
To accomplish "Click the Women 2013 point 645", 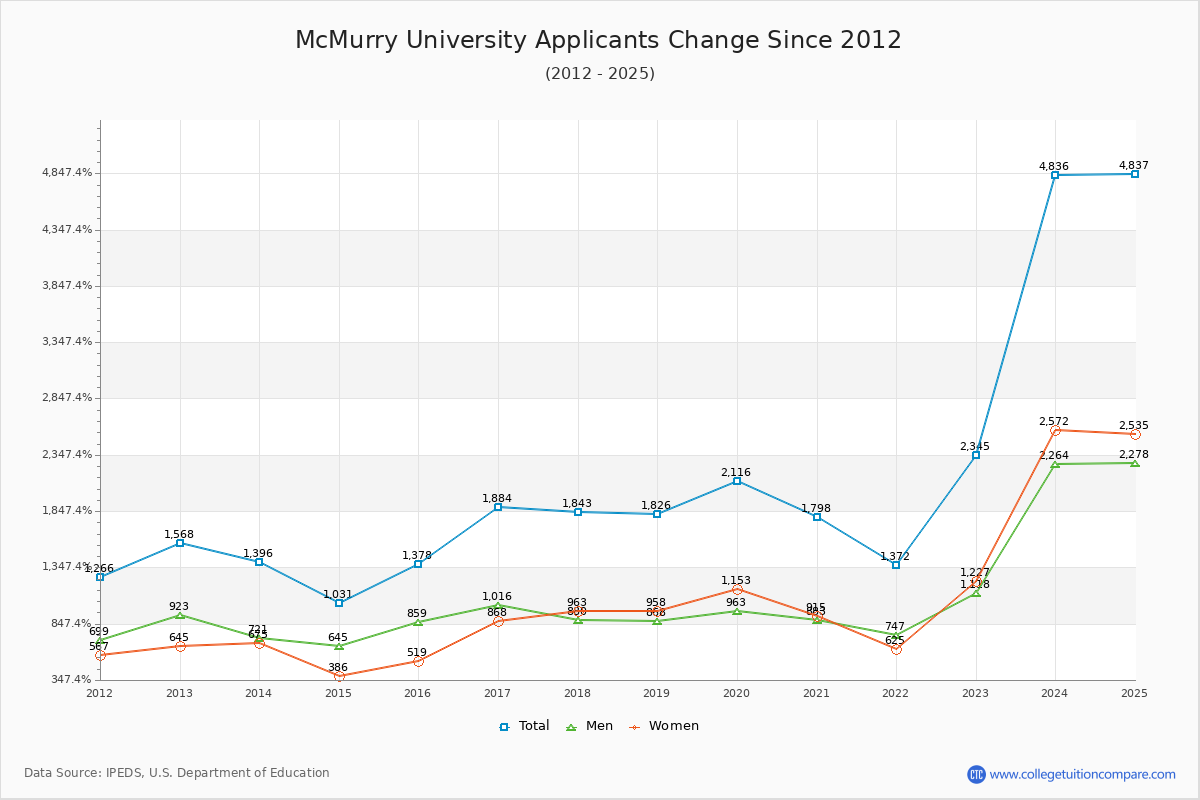I will (180, 646).
